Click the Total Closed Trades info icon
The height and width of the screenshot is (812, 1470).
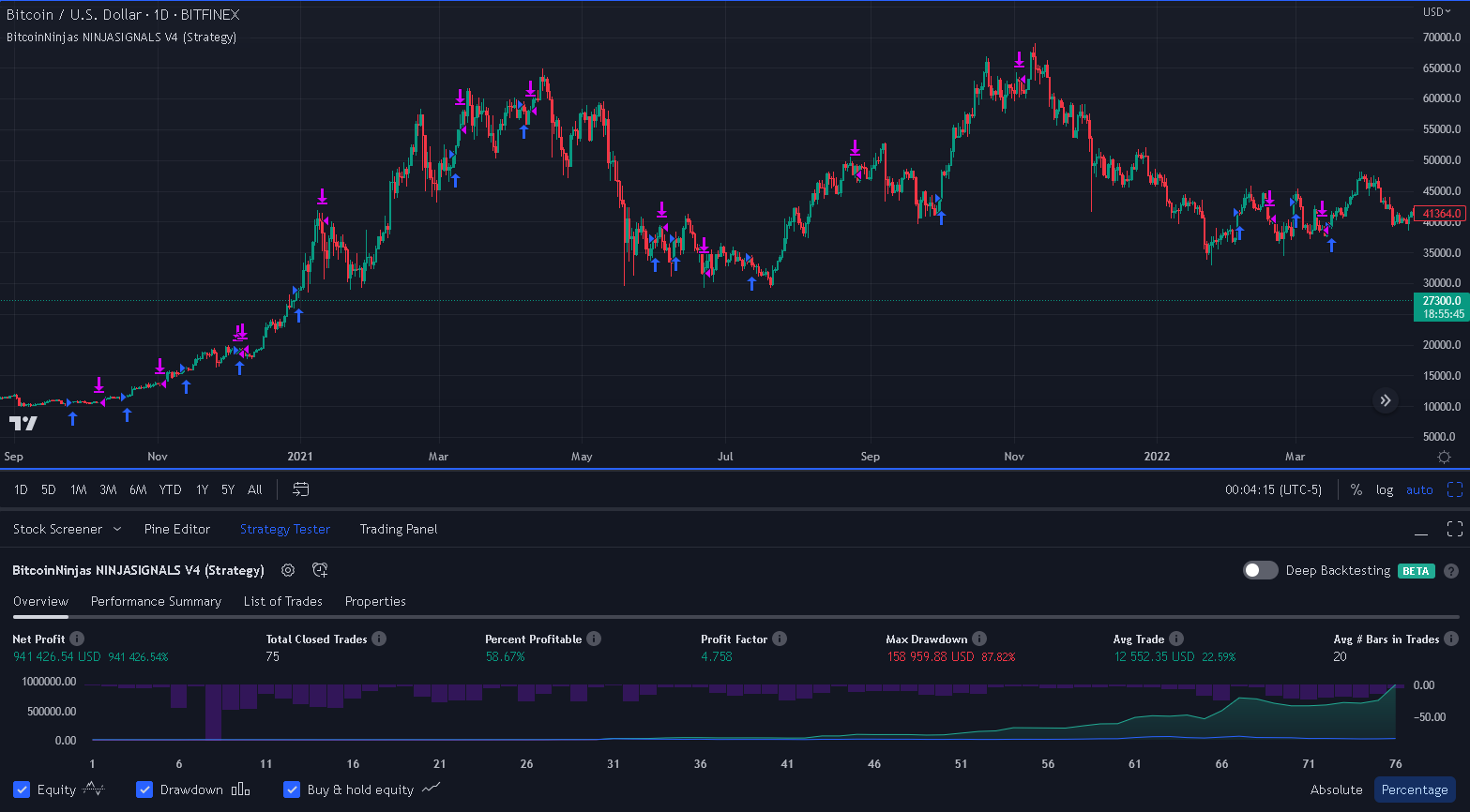point(379,639)
